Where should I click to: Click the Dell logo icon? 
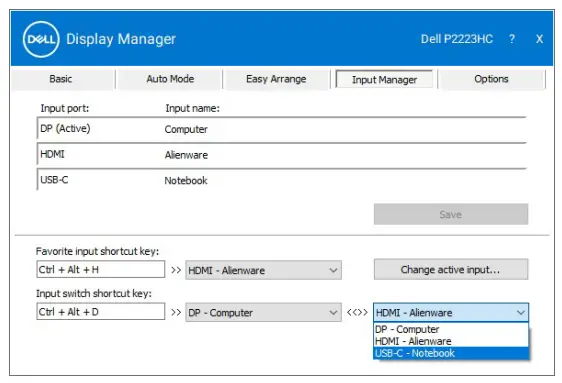pos(41,39)
